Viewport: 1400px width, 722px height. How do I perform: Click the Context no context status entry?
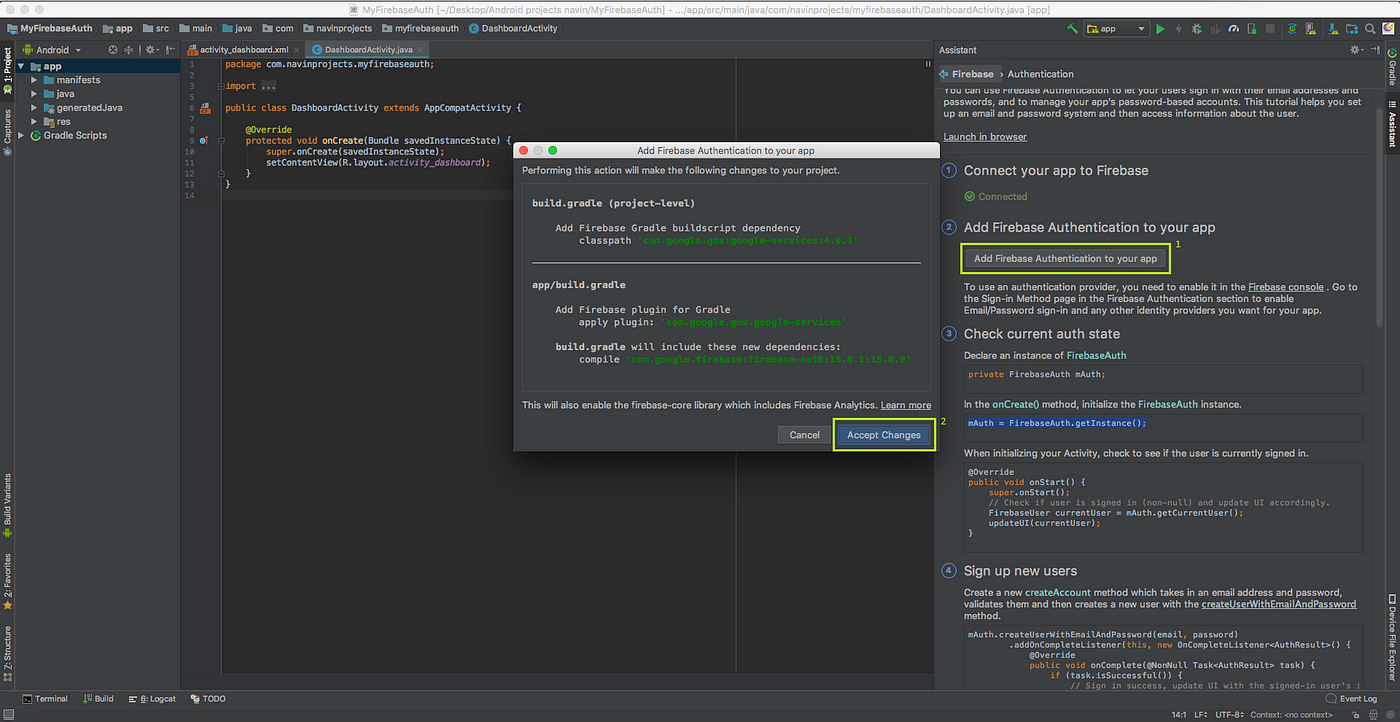pyautogui.click(x=1291, y=715)
